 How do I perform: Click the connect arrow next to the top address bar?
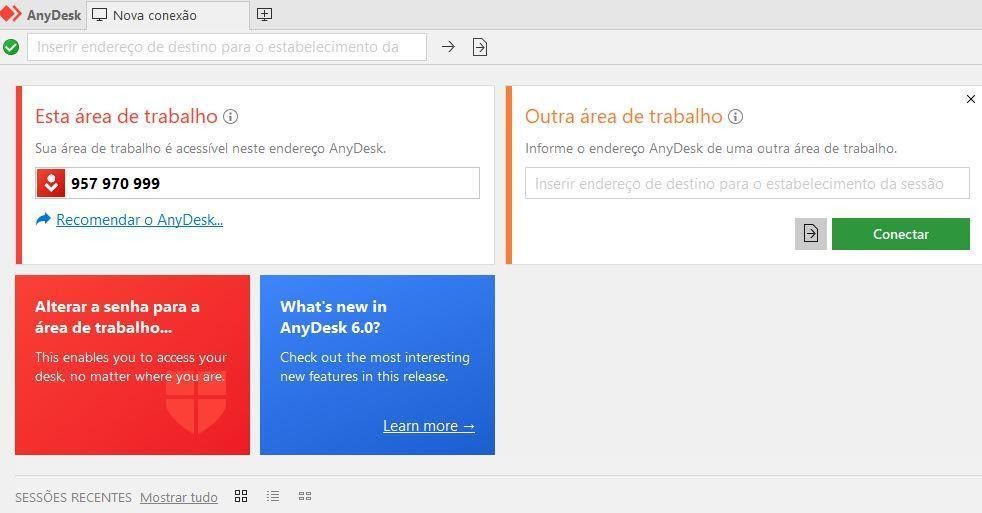(448, 46)
